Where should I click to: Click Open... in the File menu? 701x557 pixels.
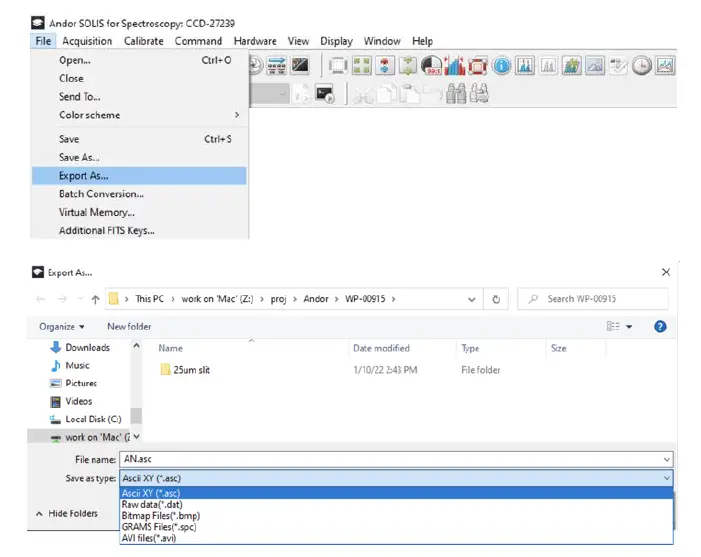point(139,60)
